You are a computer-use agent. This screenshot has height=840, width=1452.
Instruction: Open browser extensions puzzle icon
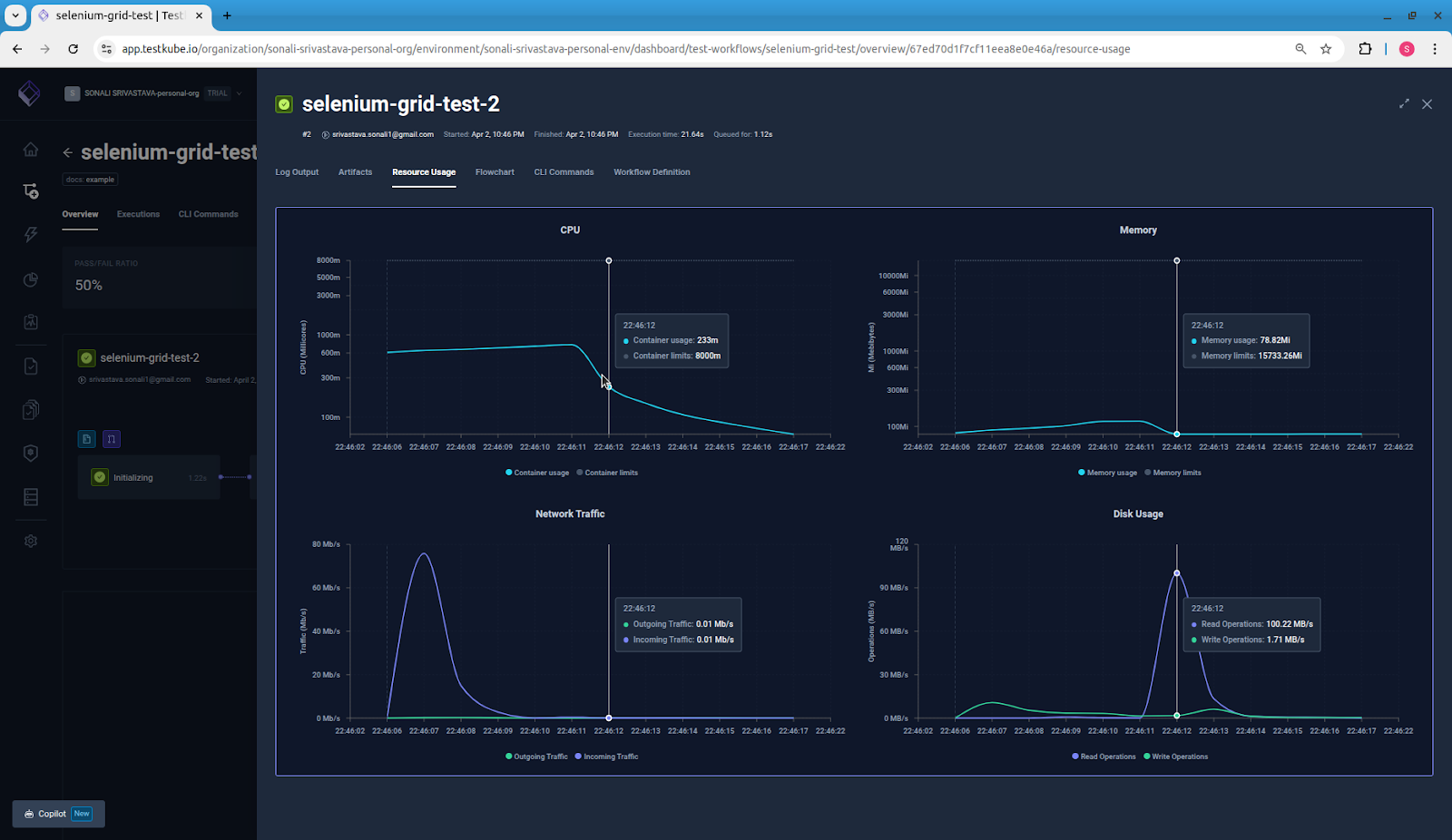(x=1365, y=49)
